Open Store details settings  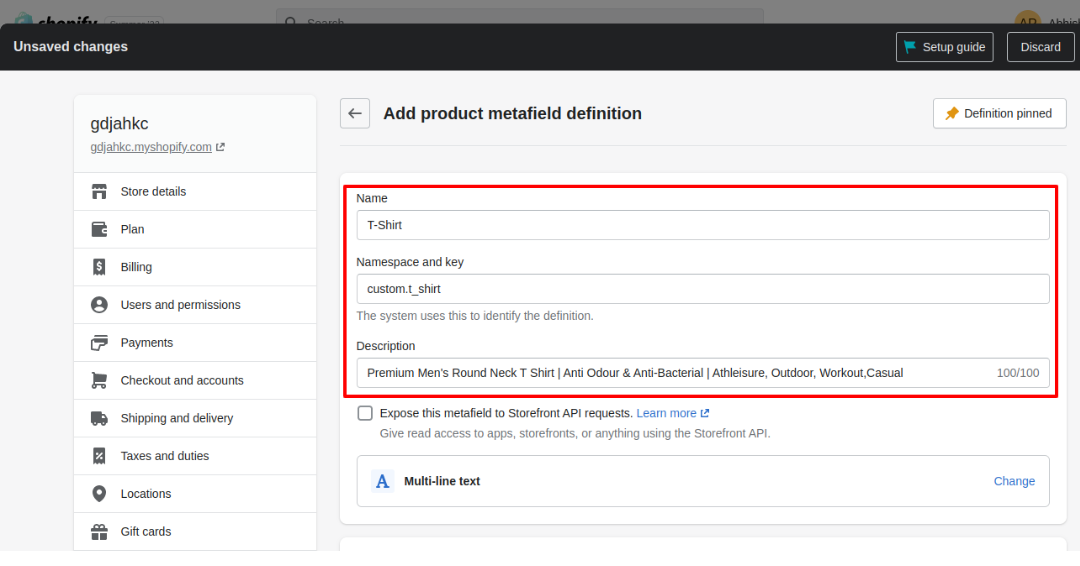coord(195,191)
